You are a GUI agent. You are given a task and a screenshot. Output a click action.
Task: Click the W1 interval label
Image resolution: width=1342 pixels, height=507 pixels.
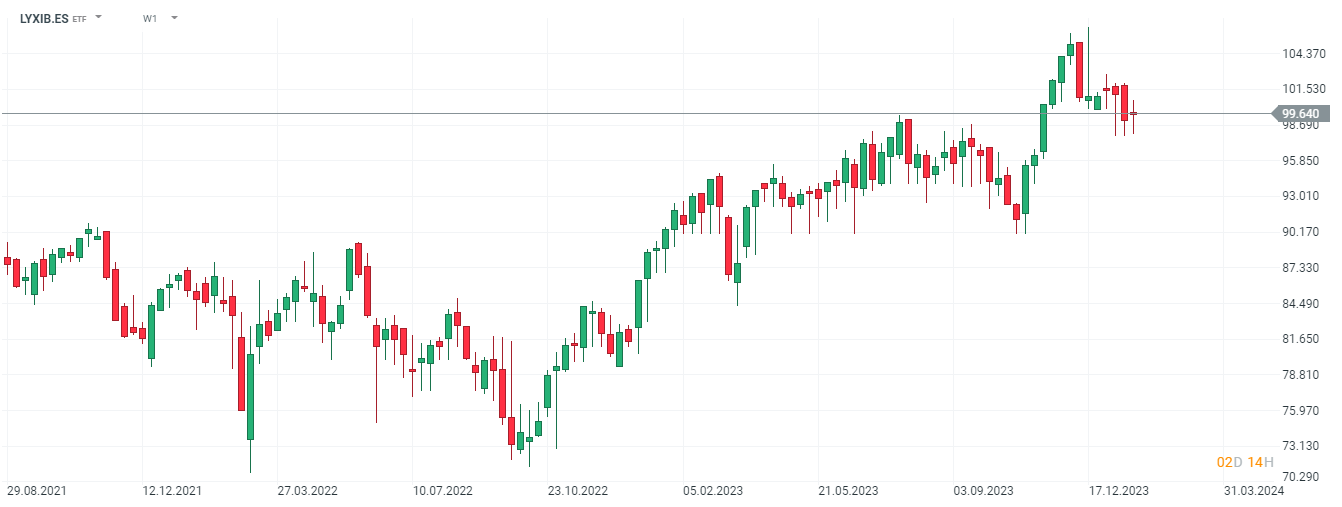pos(150,18)
